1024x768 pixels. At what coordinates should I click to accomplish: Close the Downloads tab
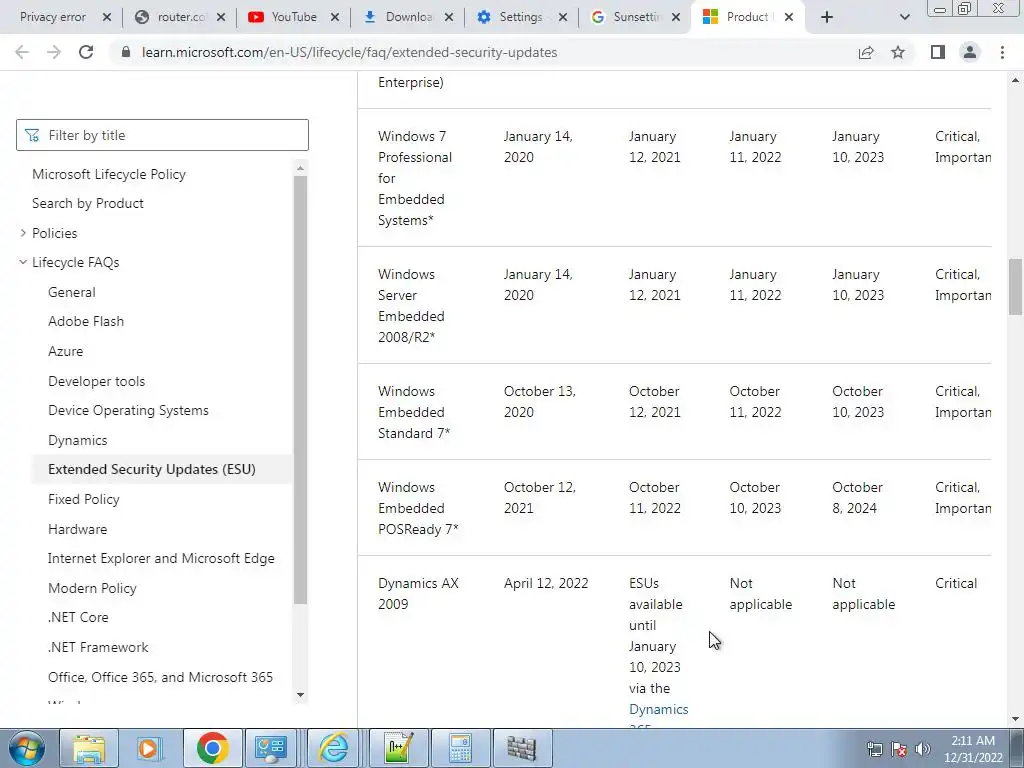point(449,17)
